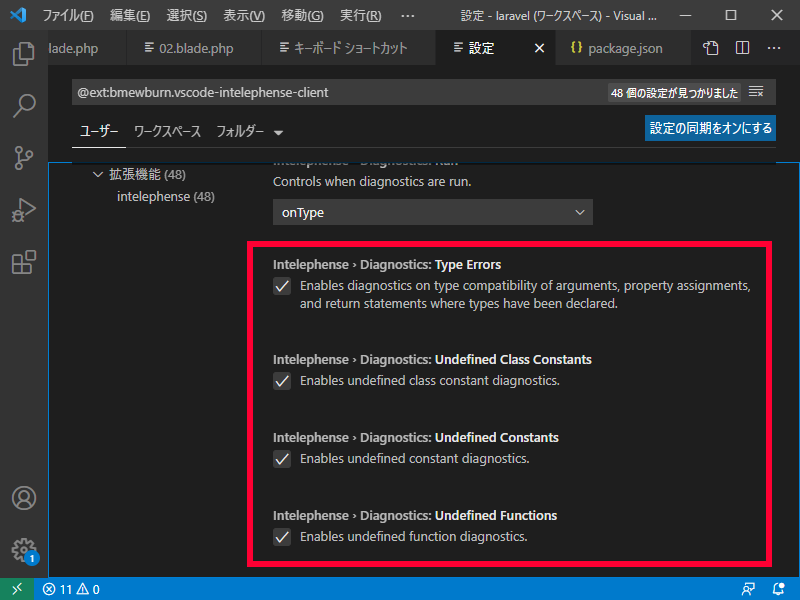Open the 表示(V) menu
The height and width of the screenshot is (600, 800).
(x=243, y=16)
